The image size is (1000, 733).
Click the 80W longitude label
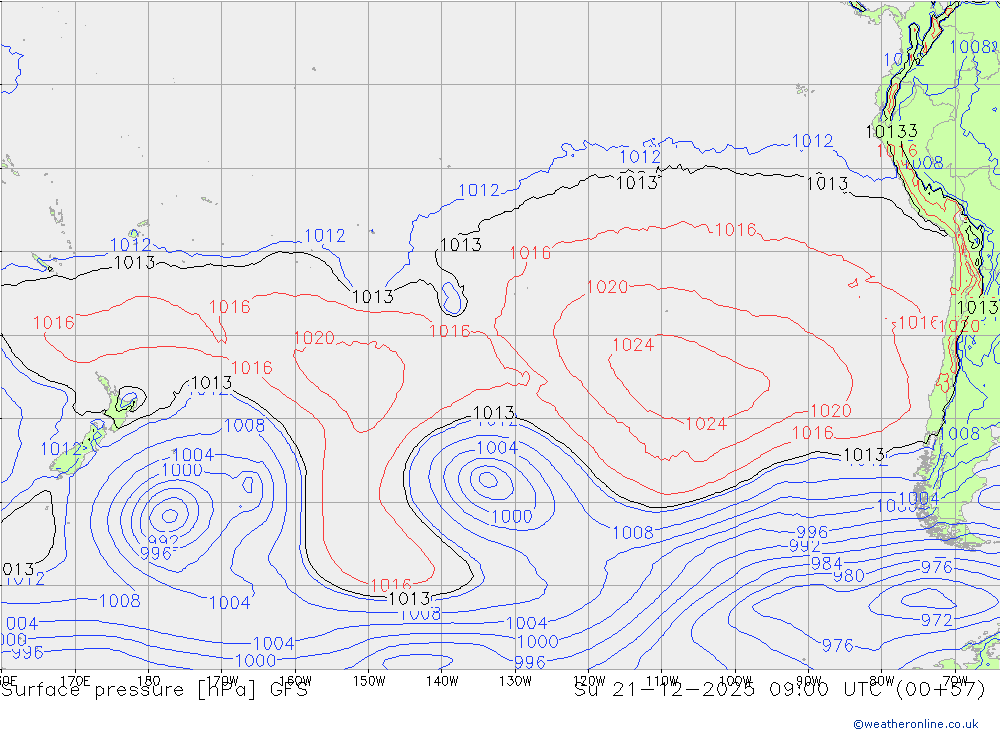click(882, 681)
